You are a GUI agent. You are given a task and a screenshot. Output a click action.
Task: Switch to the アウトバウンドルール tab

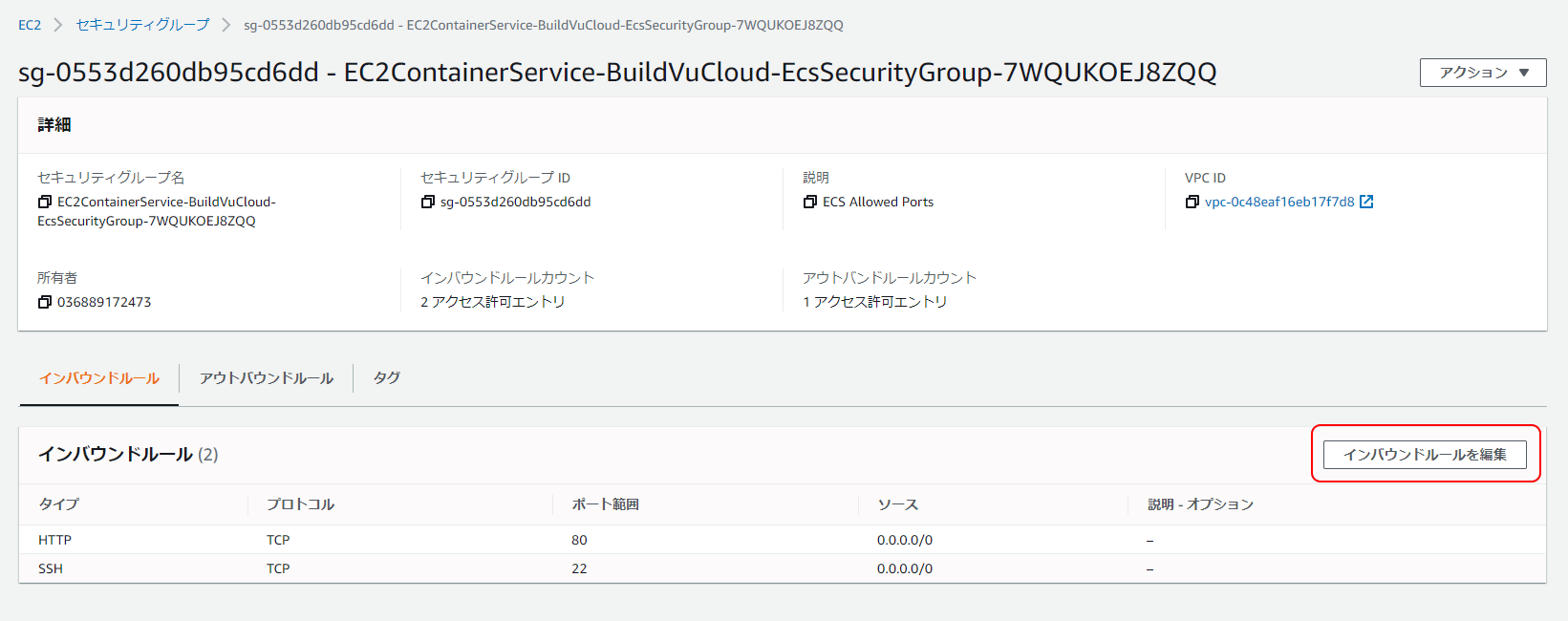point(267,378)
